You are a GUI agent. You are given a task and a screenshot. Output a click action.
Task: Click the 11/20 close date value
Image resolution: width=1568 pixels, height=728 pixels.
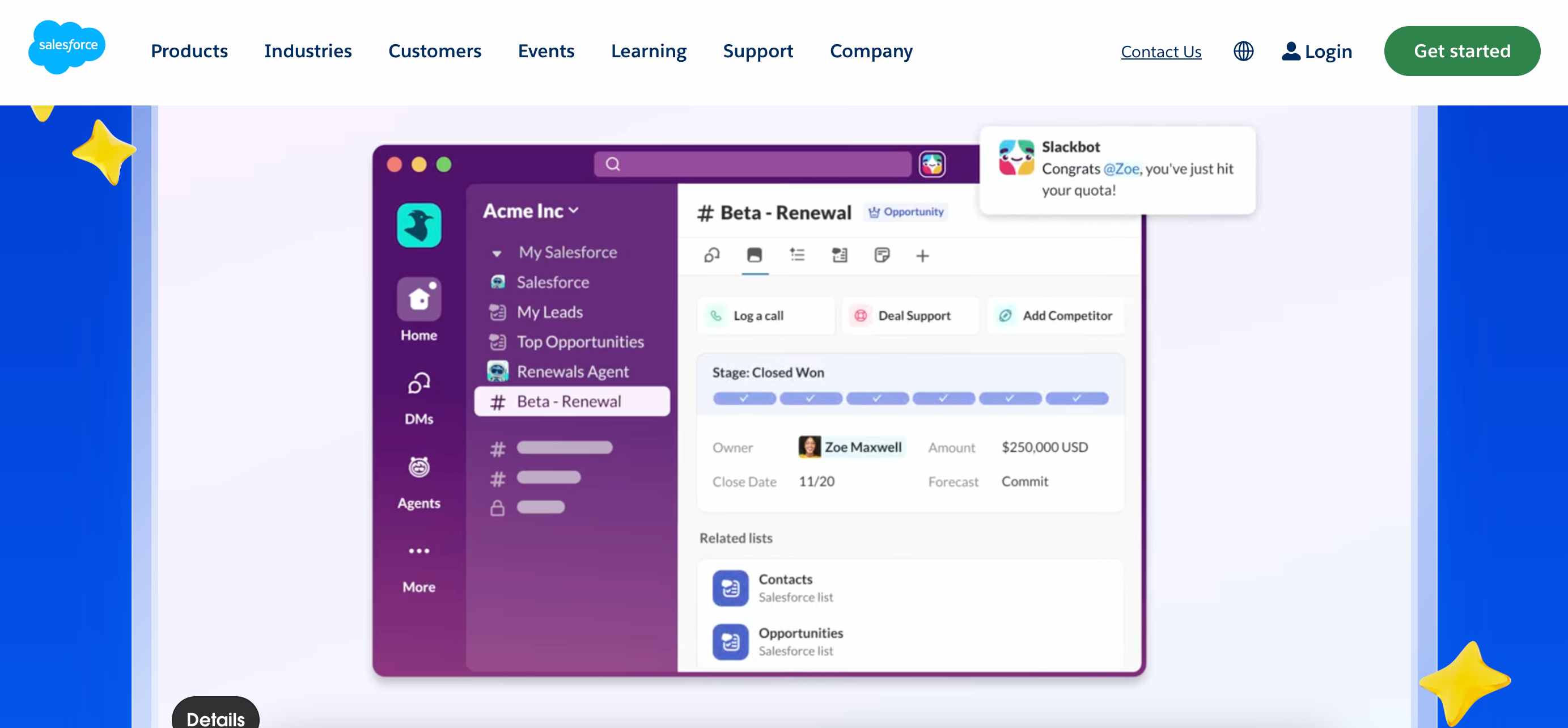(x=816, y=481)
